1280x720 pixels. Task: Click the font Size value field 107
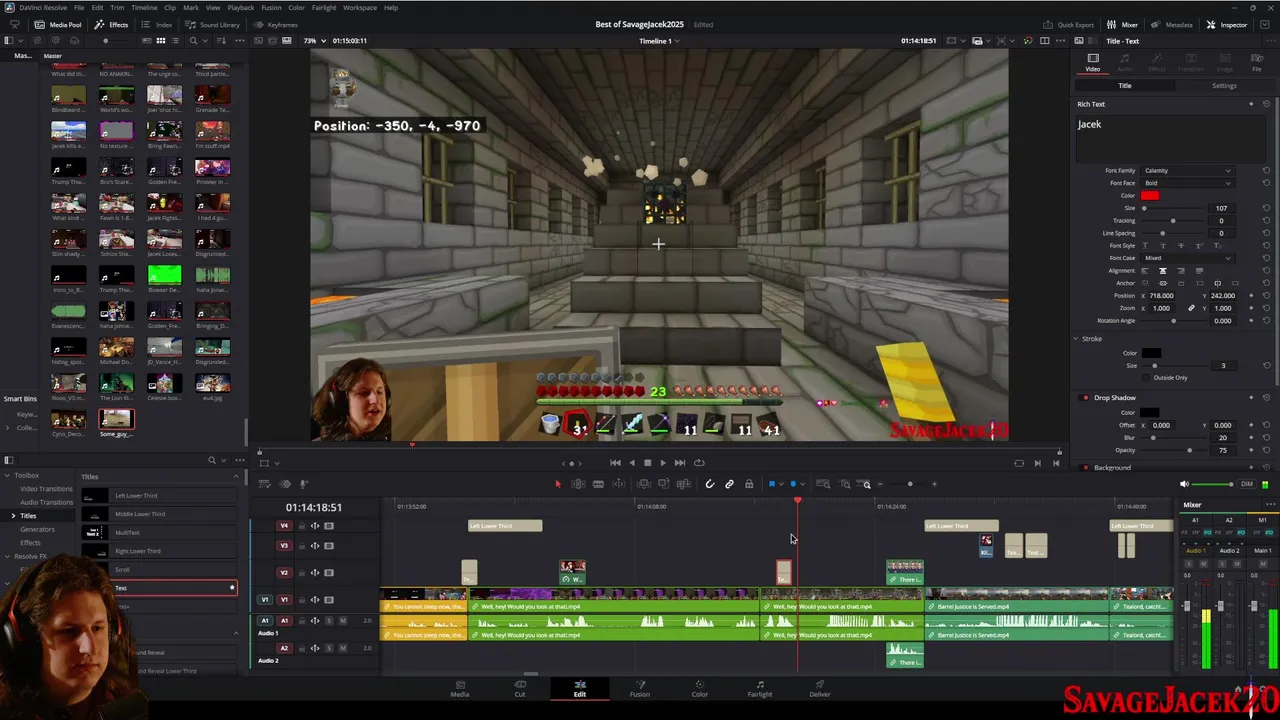tap(1221, 208)
